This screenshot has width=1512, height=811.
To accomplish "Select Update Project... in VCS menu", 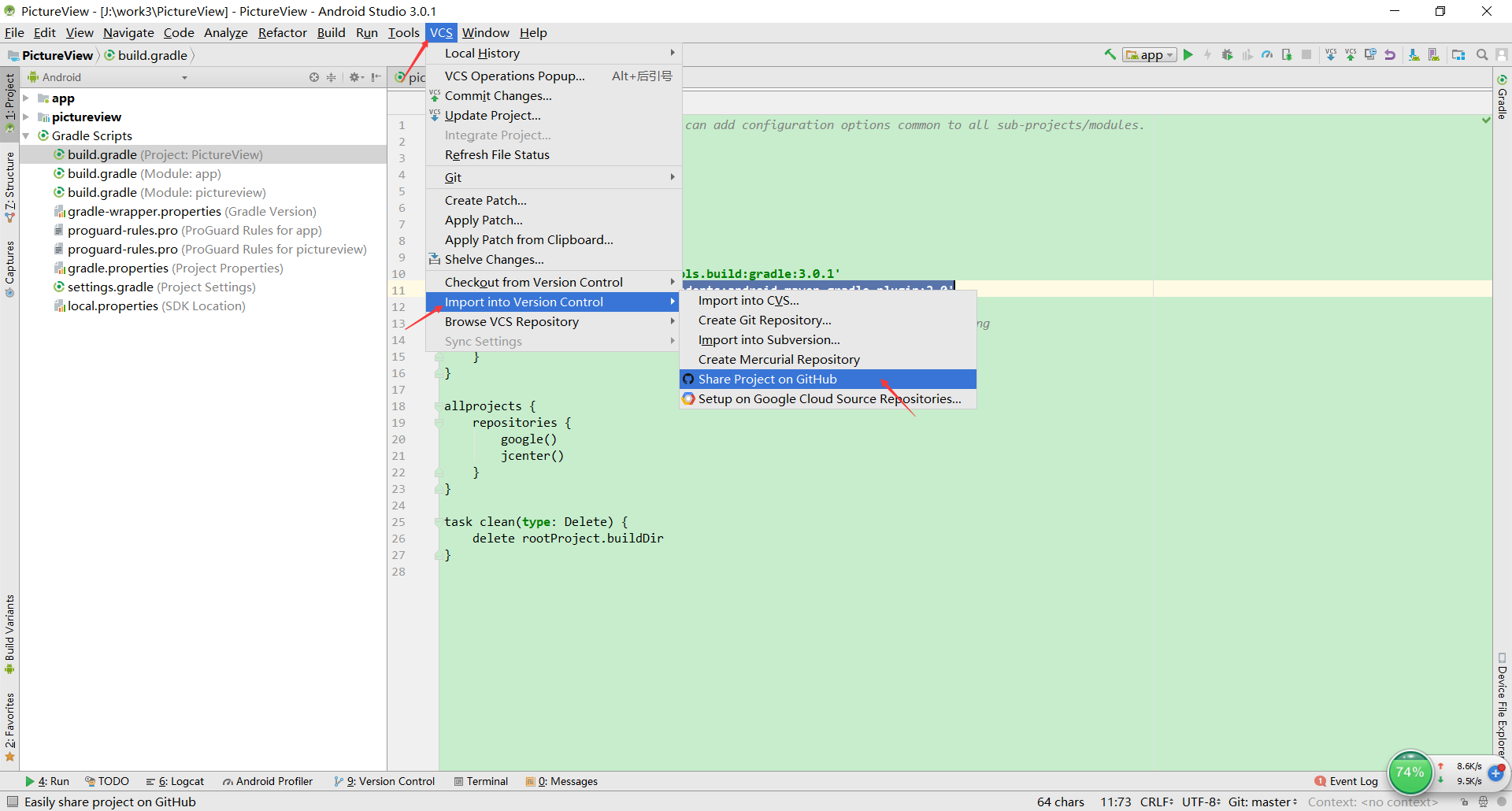I will point(554,115).
